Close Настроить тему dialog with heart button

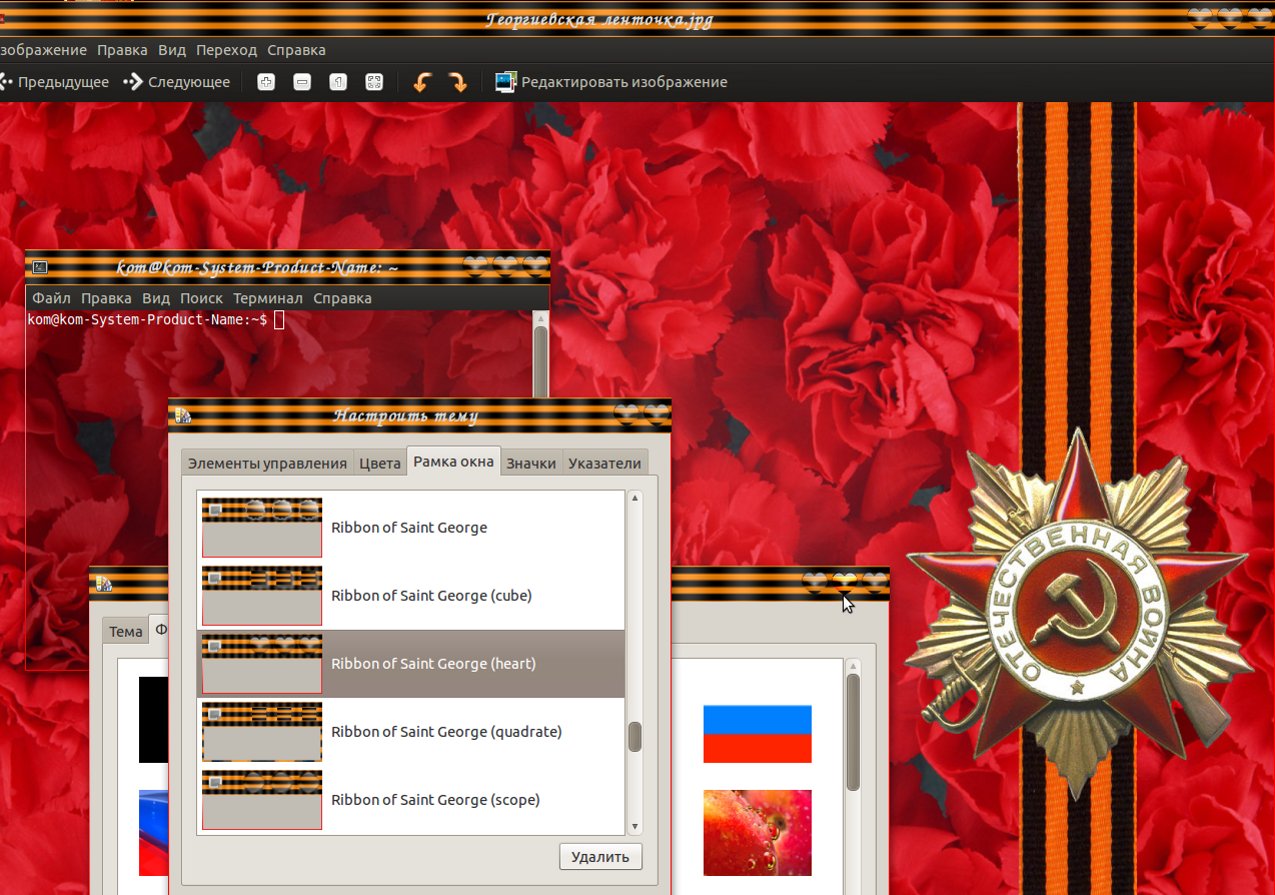click(656, 414)
